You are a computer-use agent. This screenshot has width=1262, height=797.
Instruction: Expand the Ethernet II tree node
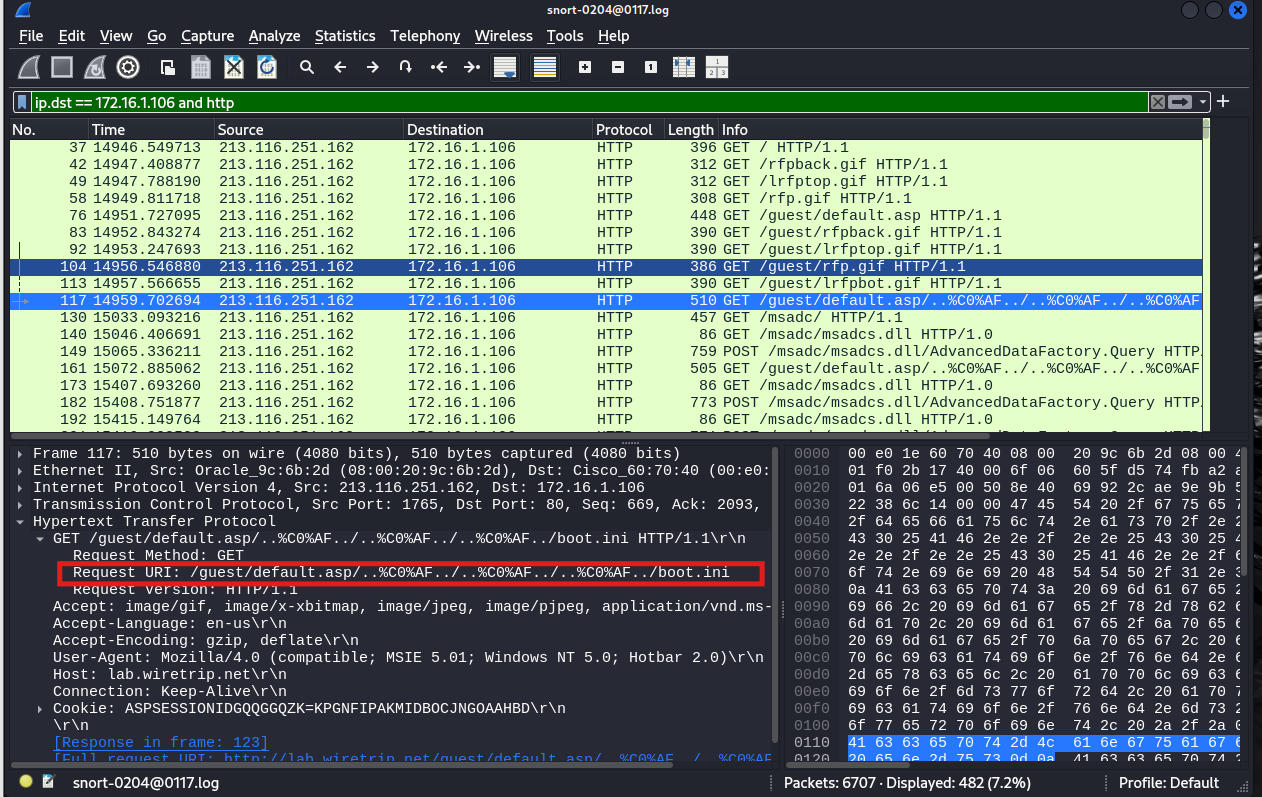[x=22, y=470]
